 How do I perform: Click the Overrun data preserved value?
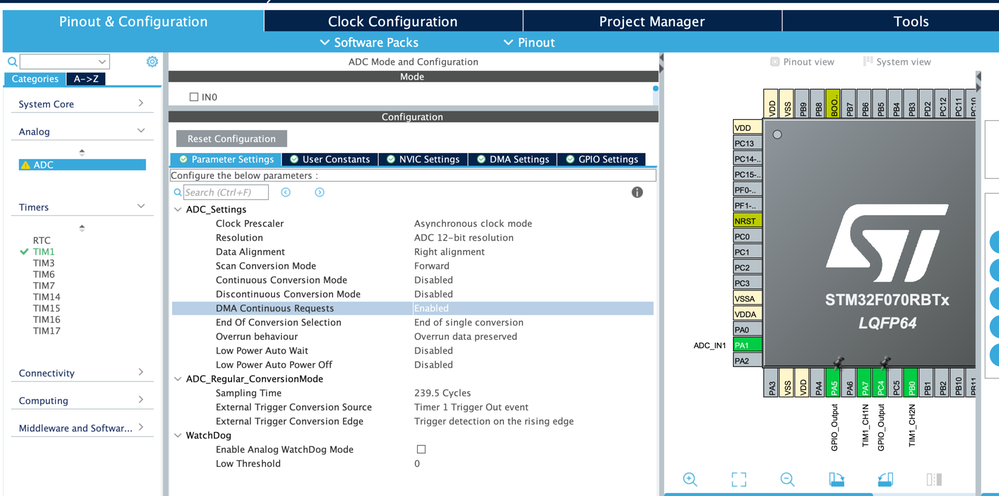[466, 336]
